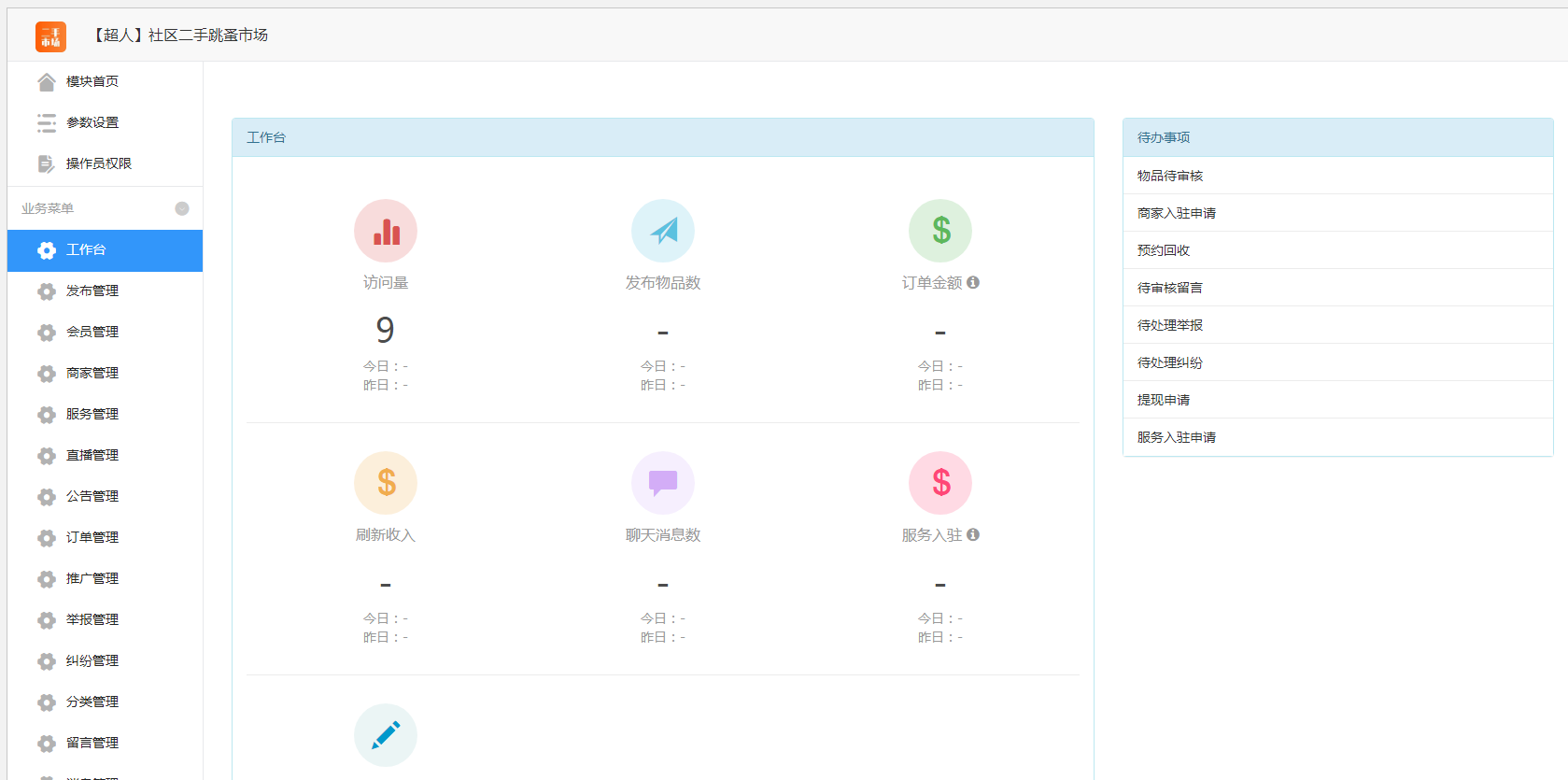Open 参数设置 menu item
1568x780 pixels.
click(x=105, y=123)
